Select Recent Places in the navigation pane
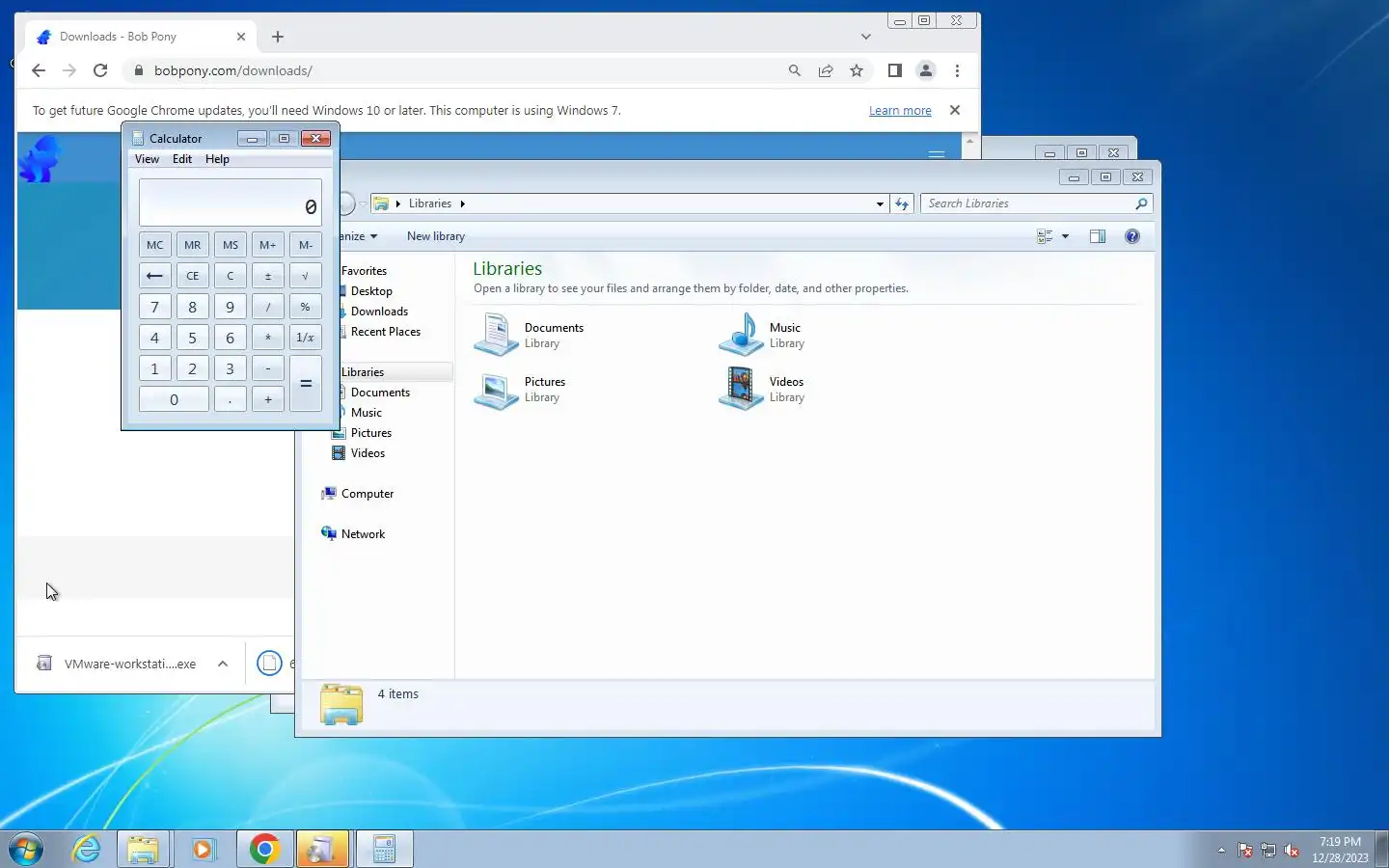This screenshot has height=868, width=1389. coord(385,332)
